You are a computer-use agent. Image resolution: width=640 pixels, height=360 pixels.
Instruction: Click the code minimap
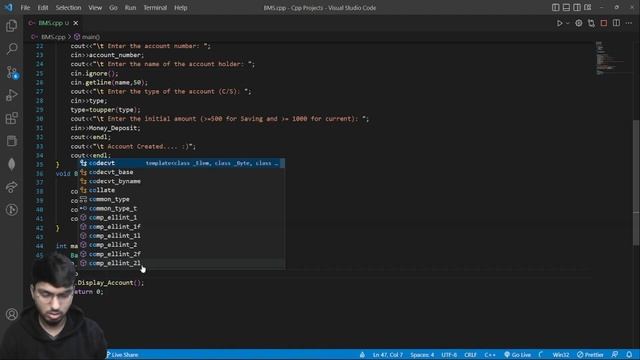(x=611, y=58)
